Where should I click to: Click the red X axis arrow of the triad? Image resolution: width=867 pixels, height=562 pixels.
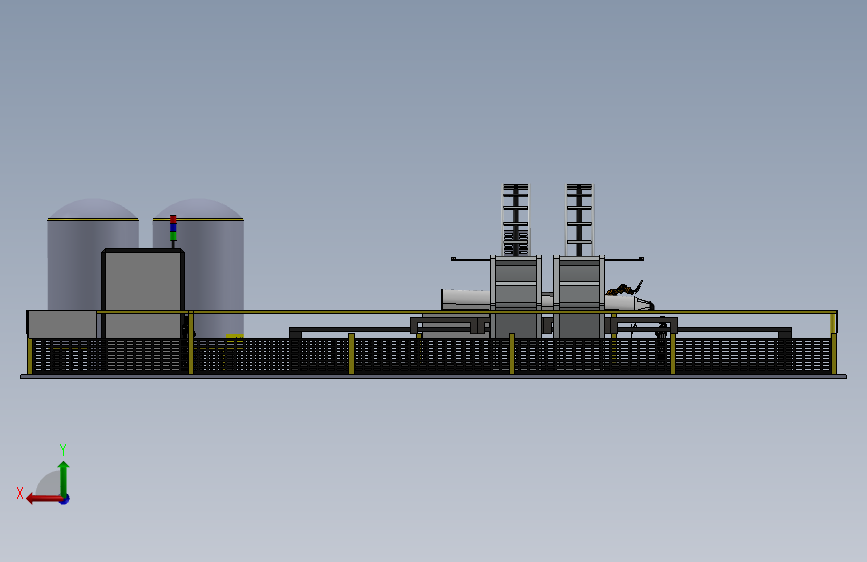tap(44, 499)
